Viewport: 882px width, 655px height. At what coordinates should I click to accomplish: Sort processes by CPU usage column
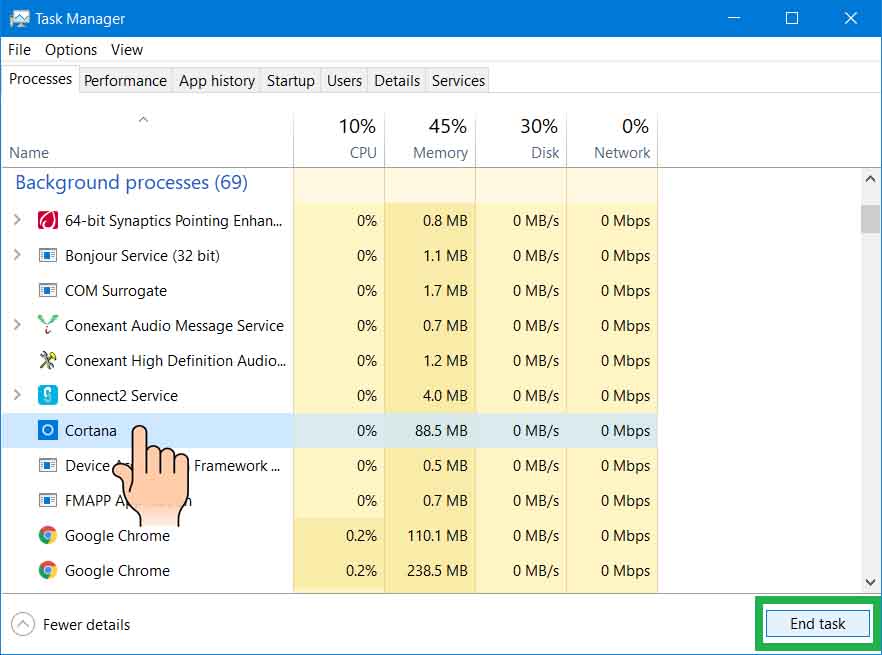tap(339, 140)
